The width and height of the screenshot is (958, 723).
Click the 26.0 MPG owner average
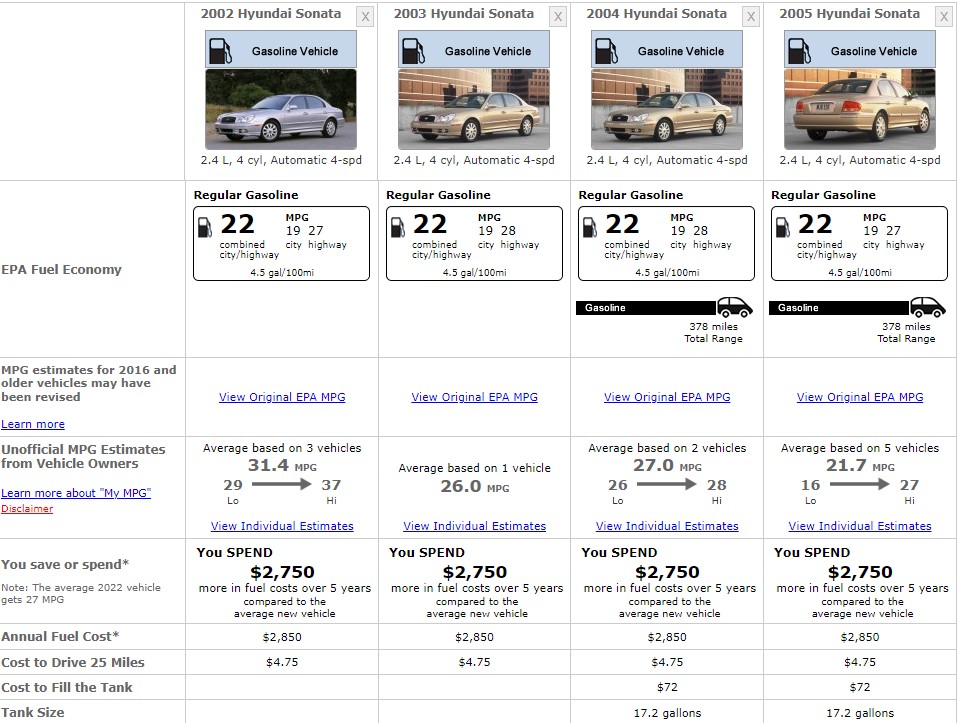475,486
